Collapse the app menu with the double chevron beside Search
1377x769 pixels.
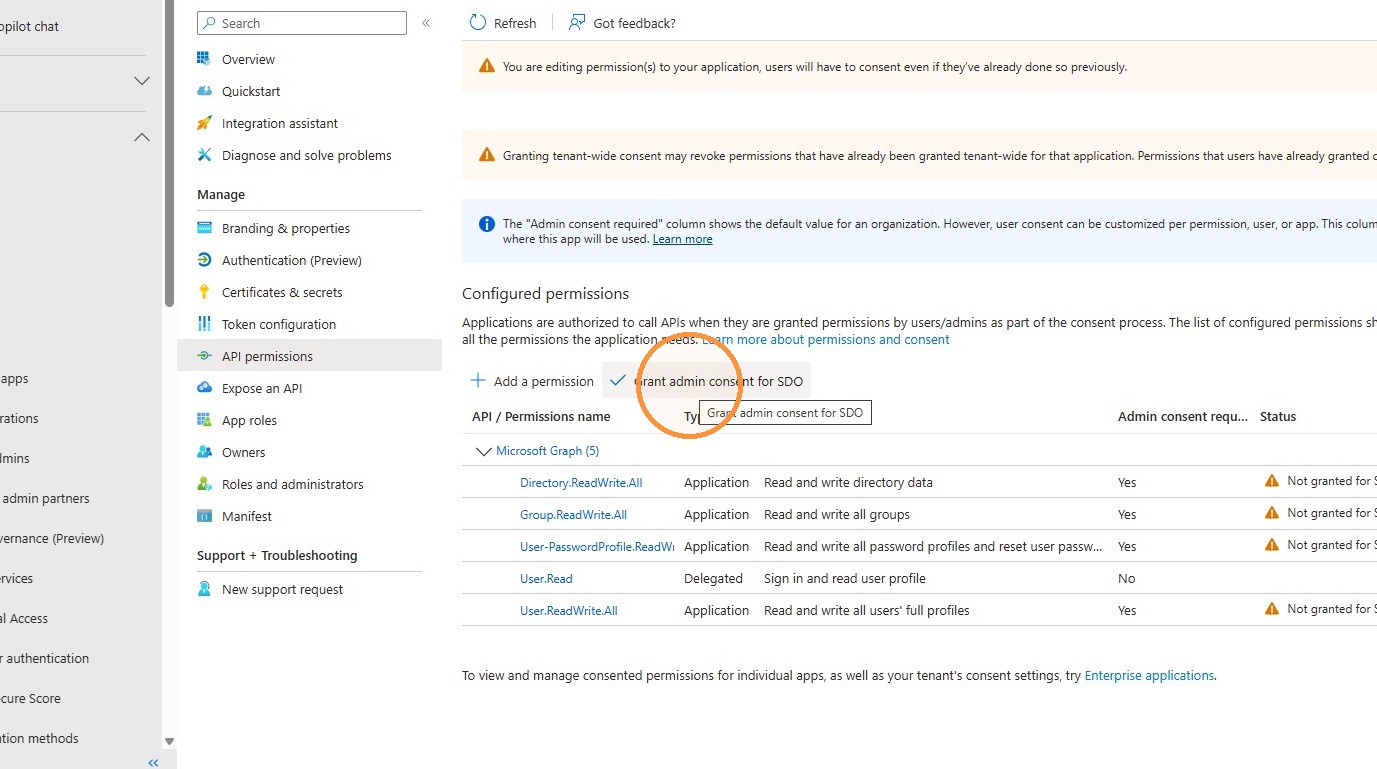(x=426, y=23)
